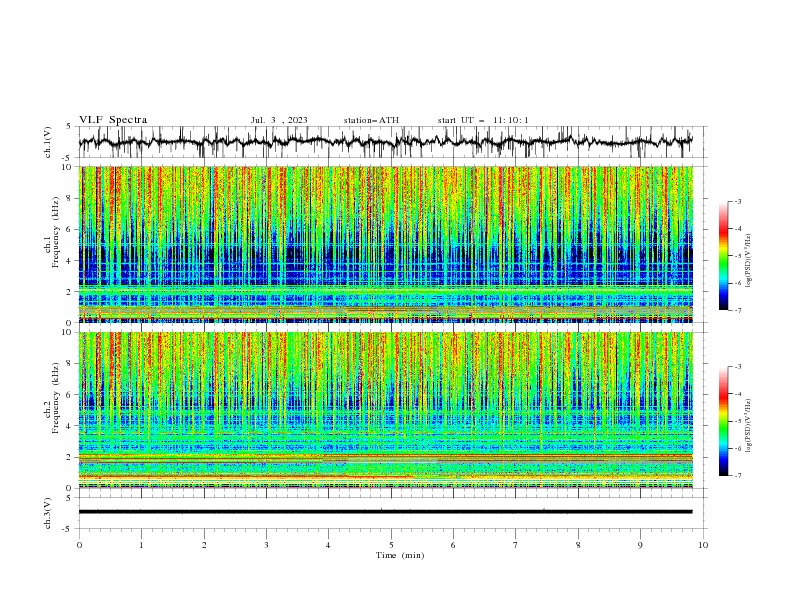The width and height of the screenshot is (792, 612).
Task: Click time axis tick label "7"
Action: 516,545
